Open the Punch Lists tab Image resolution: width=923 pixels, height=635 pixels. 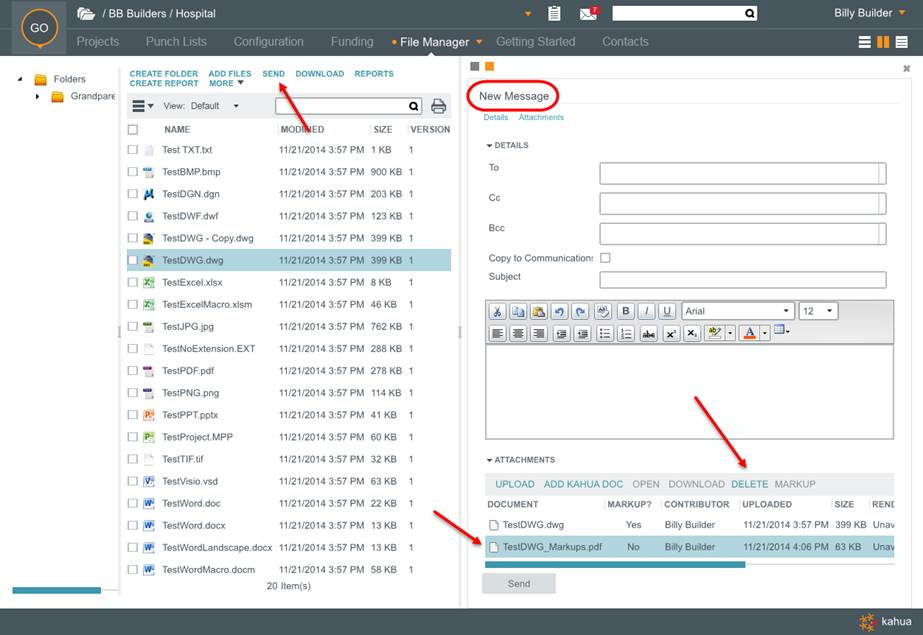[176, 42]
